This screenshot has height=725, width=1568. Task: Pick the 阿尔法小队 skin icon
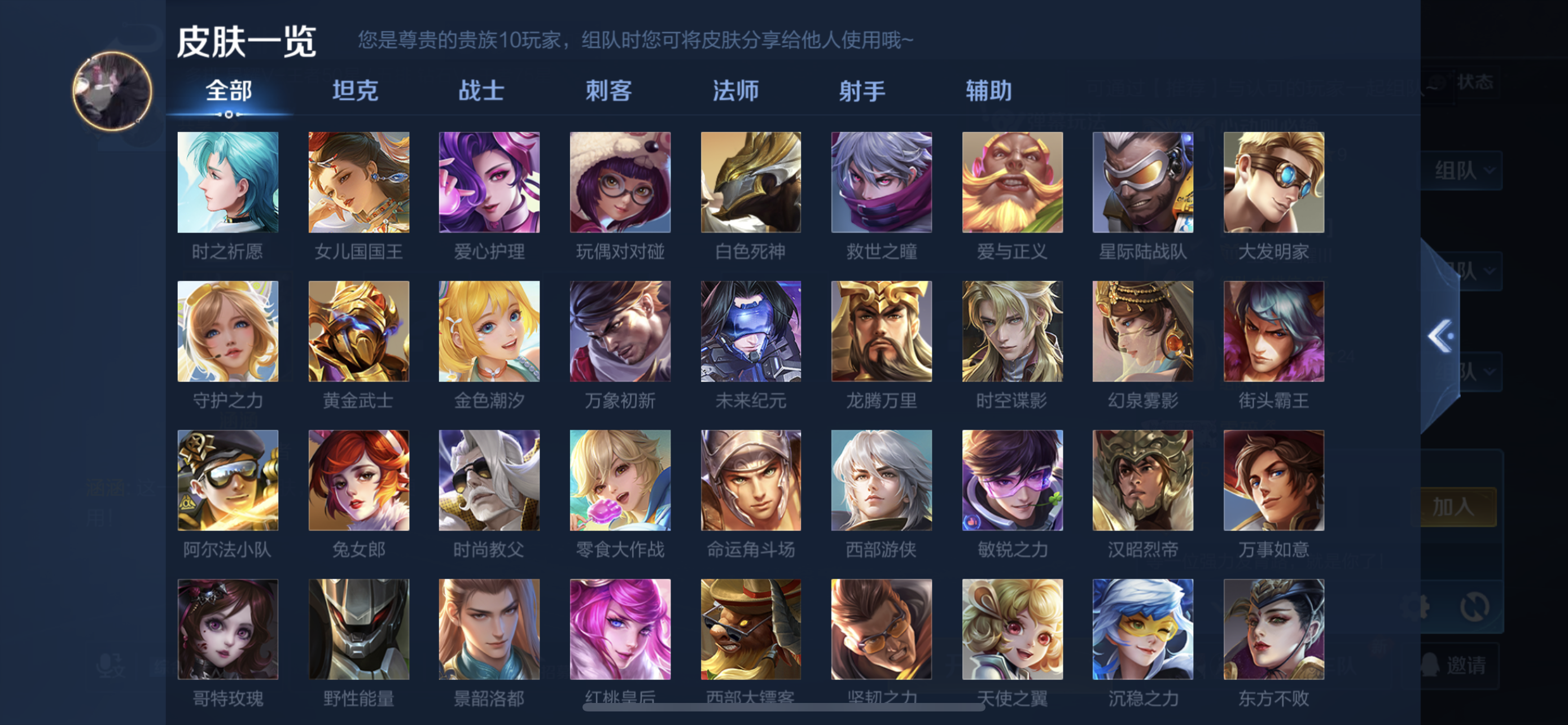pos(227,481)
